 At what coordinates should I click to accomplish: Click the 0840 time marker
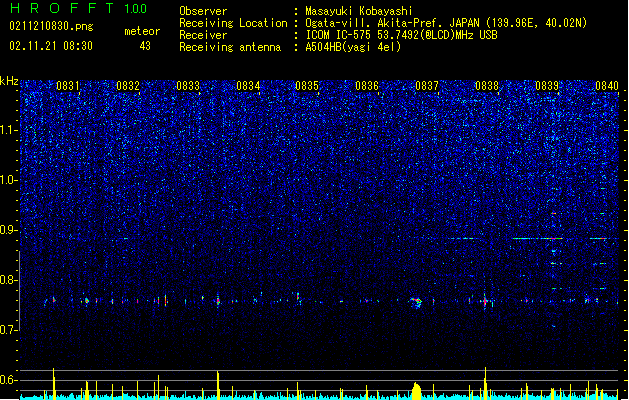coord(607,86)
